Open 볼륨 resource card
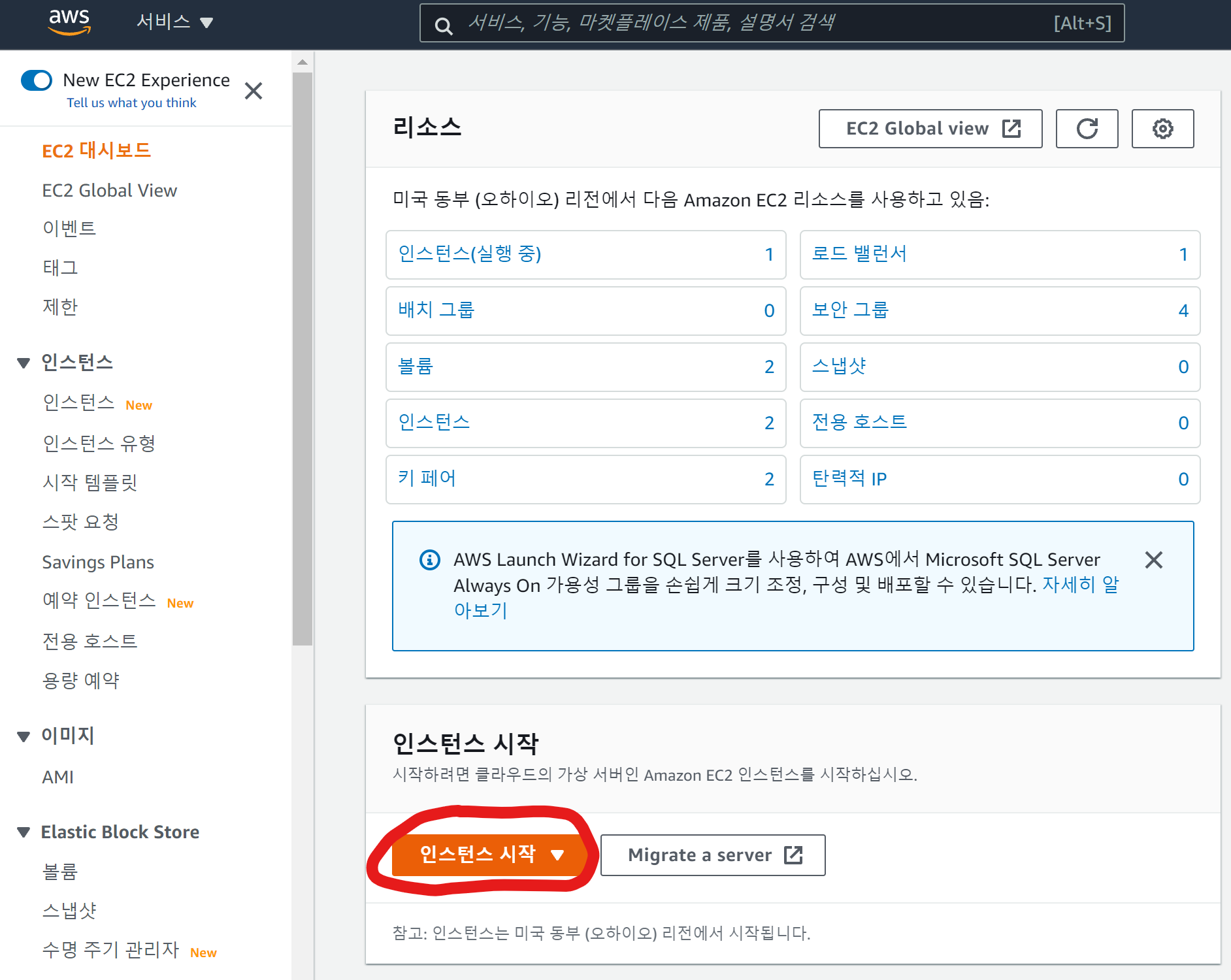This screenshot has width=1231, height=980. tap(586, 367)
